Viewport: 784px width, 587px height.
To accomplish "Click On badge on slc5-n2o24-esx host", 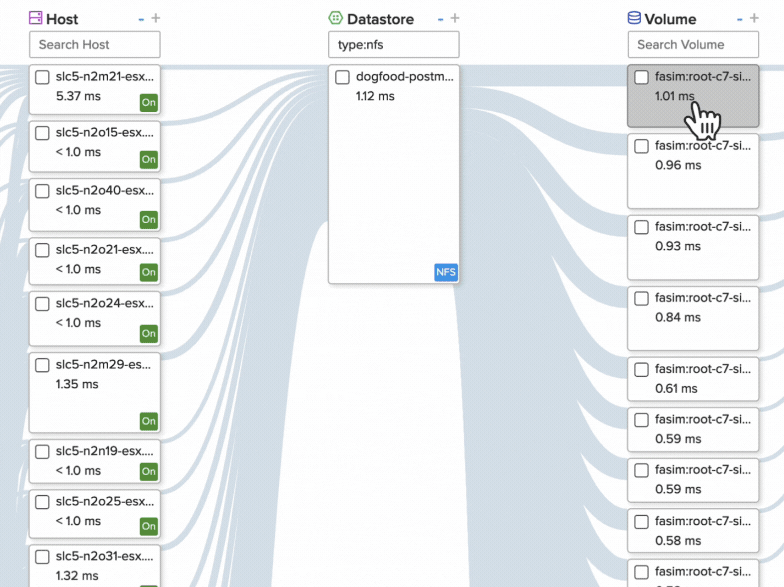I will 148,334.
